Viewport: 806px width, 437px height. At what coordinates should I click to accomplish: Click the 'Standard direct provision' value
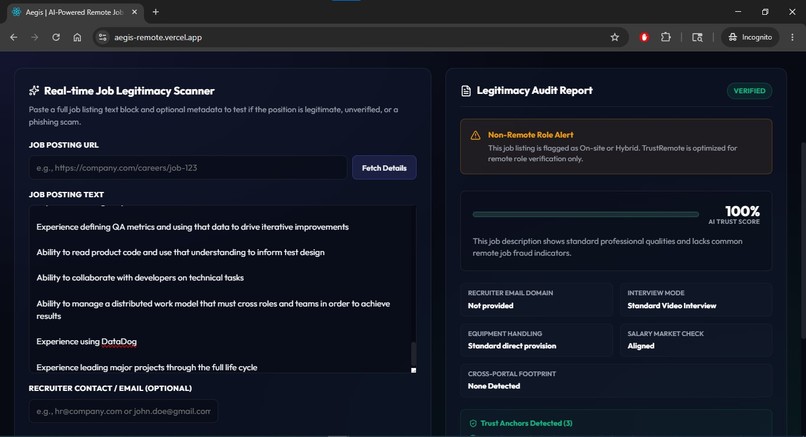click(x=512, y=345)
